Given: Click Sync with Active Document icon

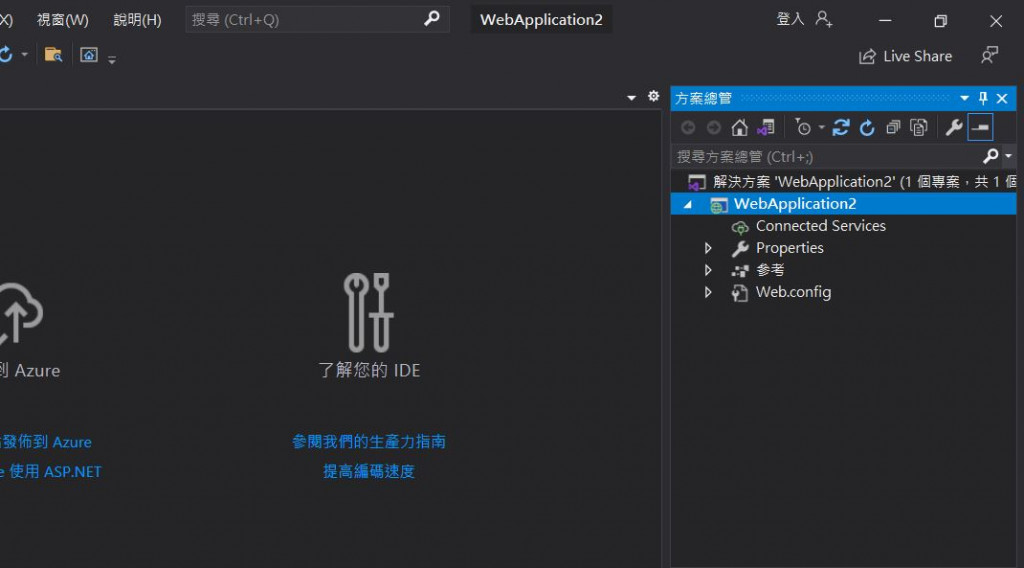Looking at the screenshot, I should tap(840, 127).
